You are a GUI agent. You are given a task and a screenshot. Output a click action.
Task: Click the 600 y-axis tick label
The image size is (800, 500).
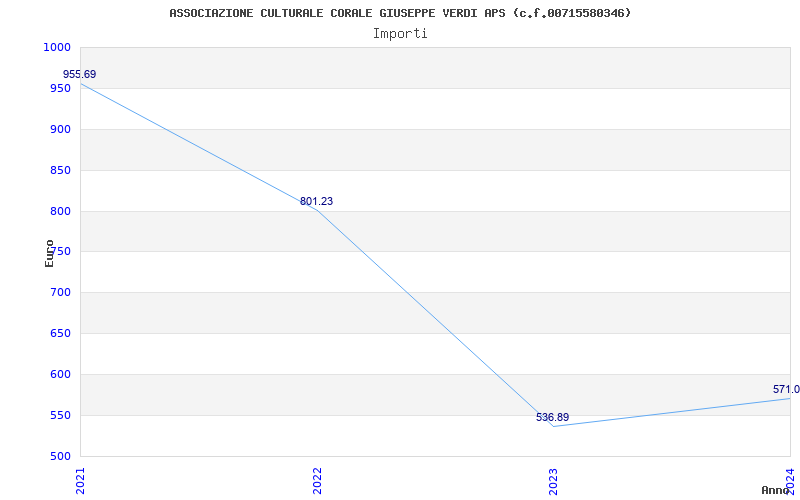pyautogui.click(x=60, y=374)
